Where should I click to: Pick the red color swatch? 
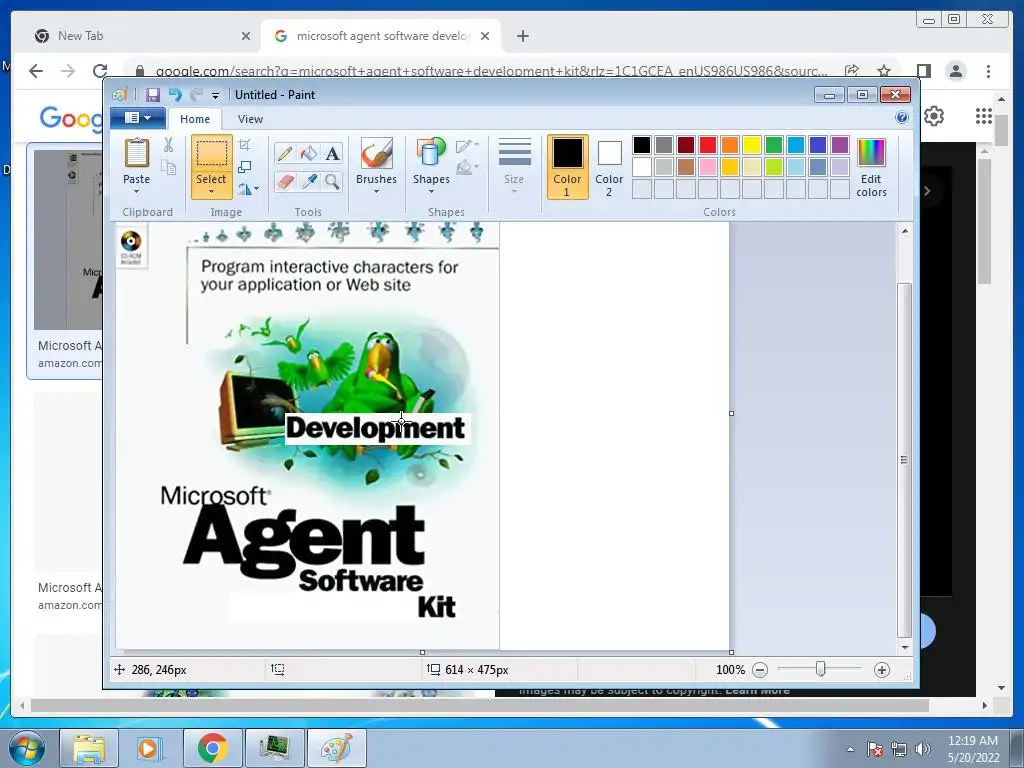click(x=708, y=145)
